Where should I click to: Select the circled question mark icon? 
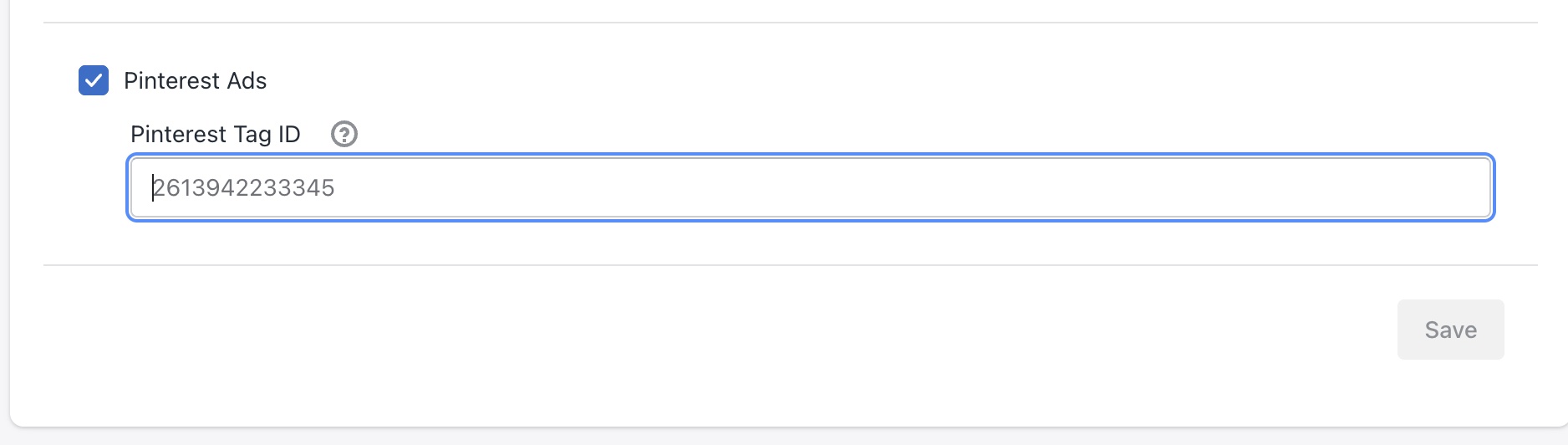tap(344, 134)
